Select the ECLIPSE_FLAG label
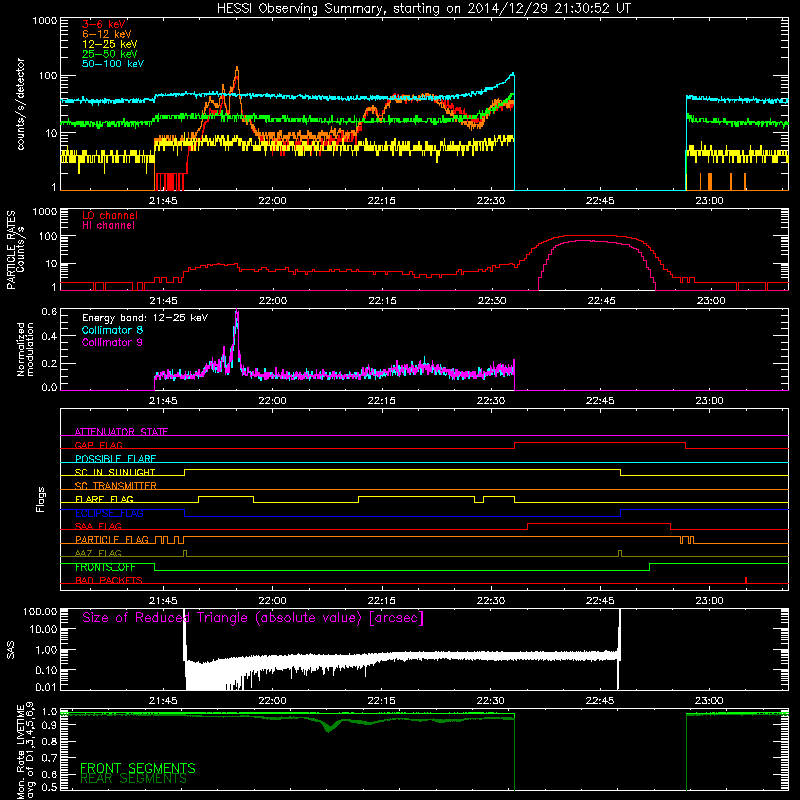The image size is (800, 800). (x=109, y=513)
